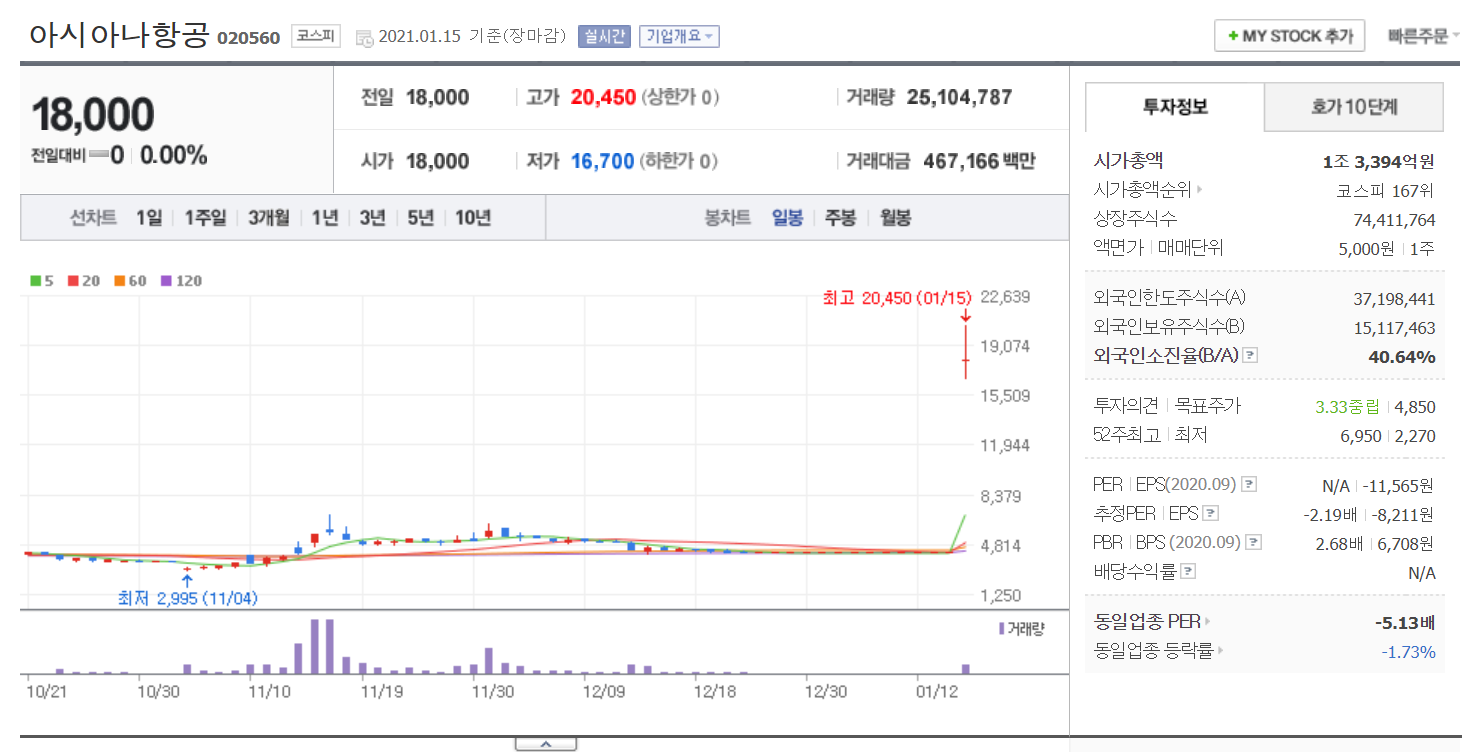Click the purple 120-day moving average legend
Screen dimensions: 1469x752
(182, 281)
